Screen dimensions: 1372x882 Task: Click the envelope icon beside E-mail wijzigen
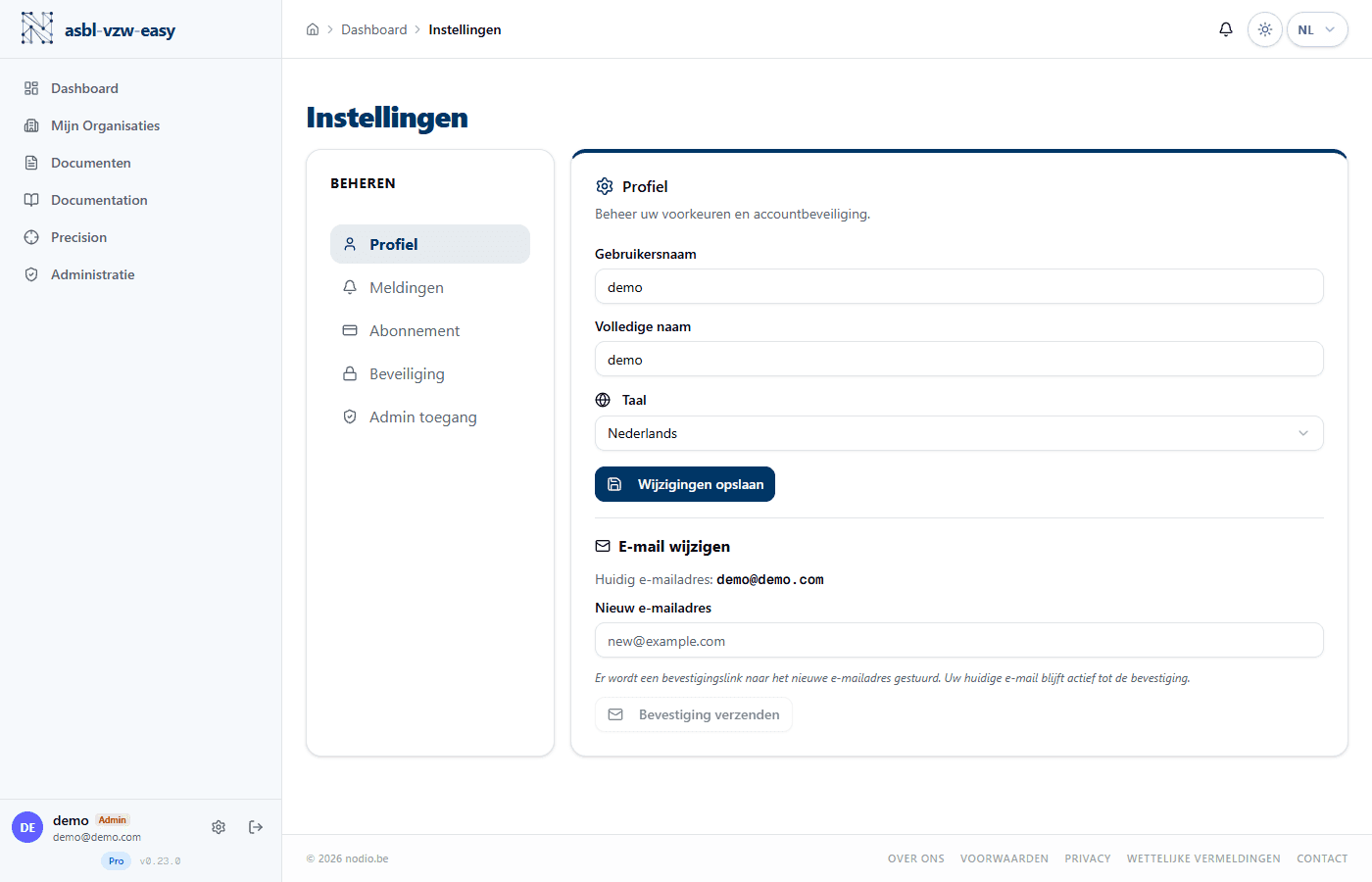click(603, 546)
